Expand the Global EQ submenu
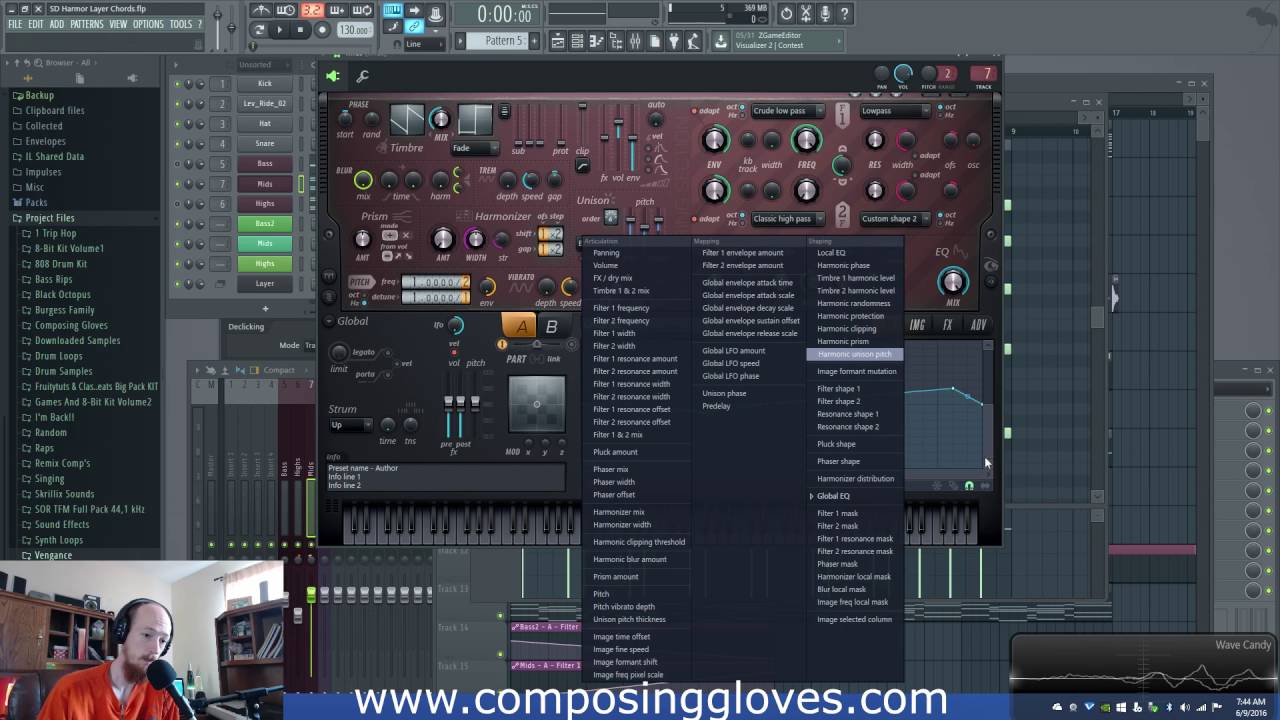 tap(833, 496)
